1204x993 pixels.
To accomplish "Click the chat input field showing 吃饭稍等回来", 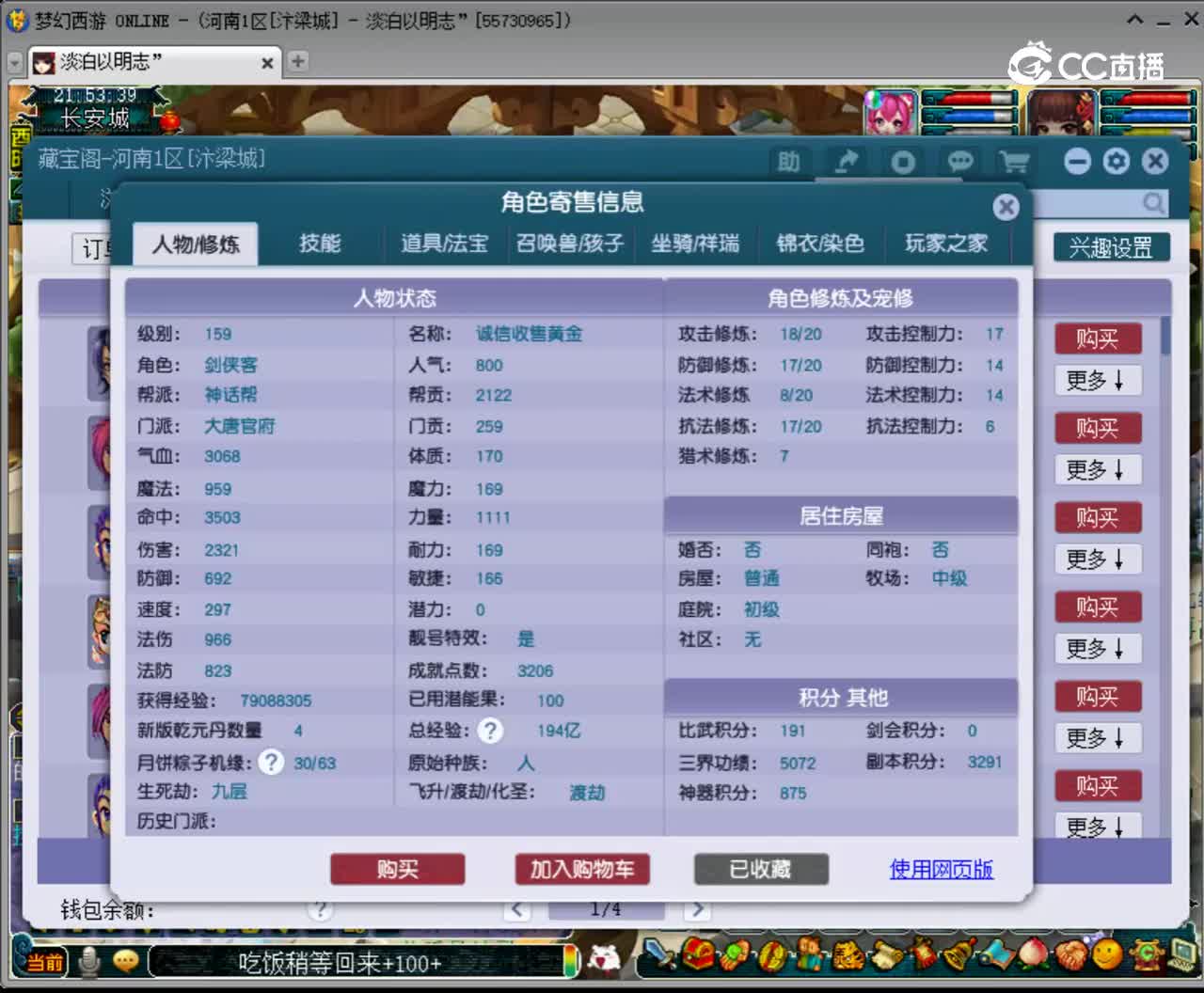I will coord(357,962).
